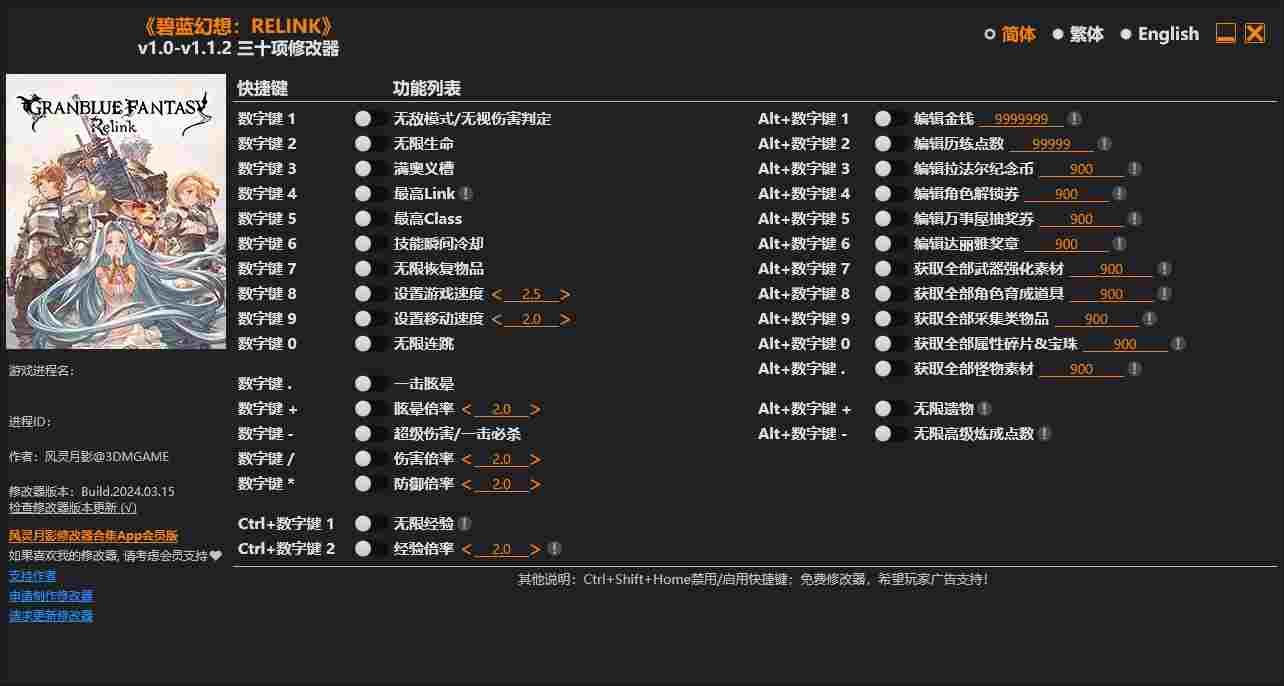Turn on the 无限生命 switch
Viewport: 1284px width, 686px height.
click(371, 144)
